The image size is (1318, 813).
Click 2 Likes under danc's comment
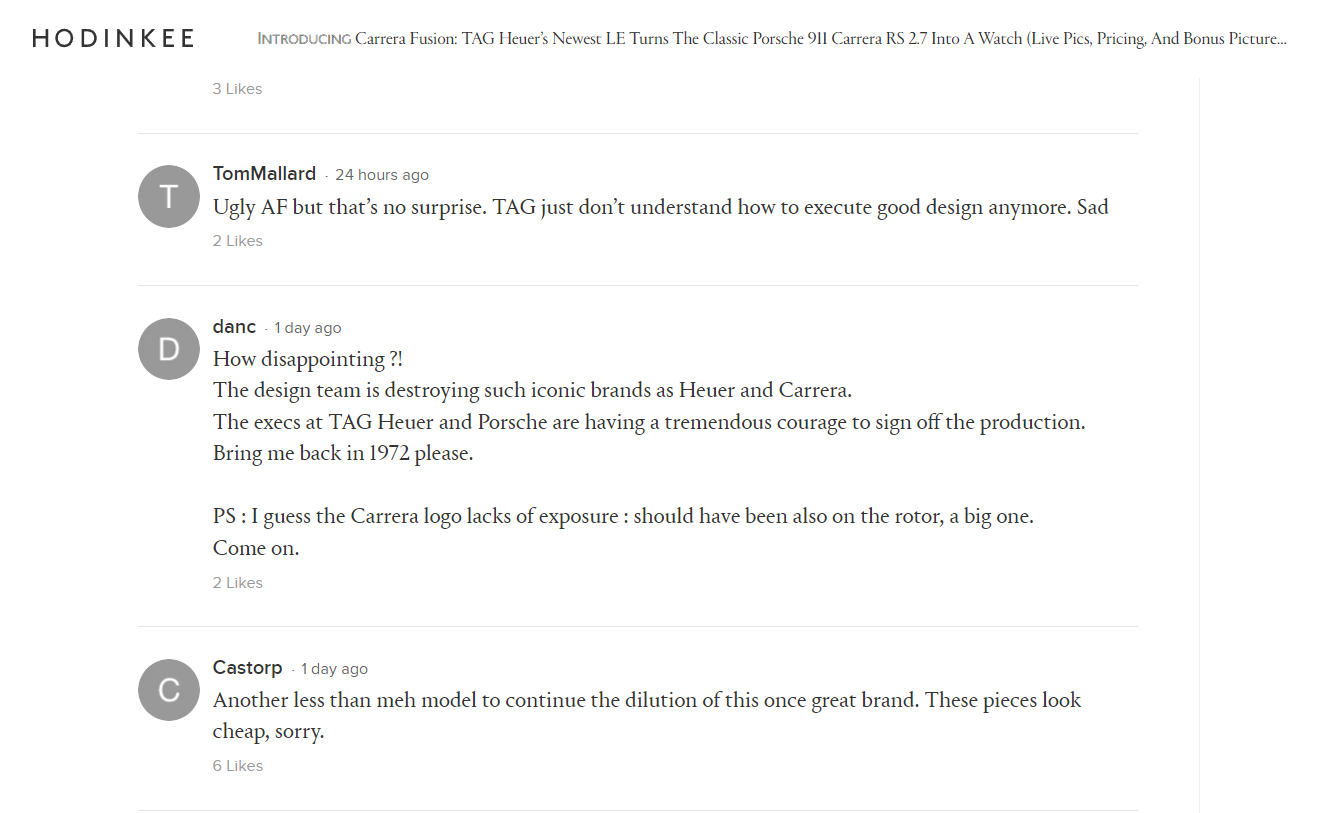237,583
